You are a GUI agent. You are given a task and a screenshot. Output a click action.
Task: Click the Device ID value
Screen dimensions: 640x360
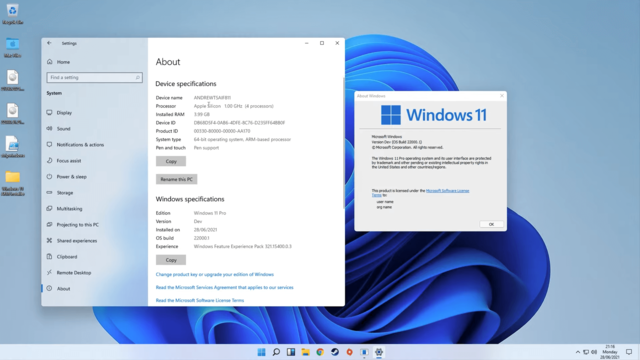[239, 123]
